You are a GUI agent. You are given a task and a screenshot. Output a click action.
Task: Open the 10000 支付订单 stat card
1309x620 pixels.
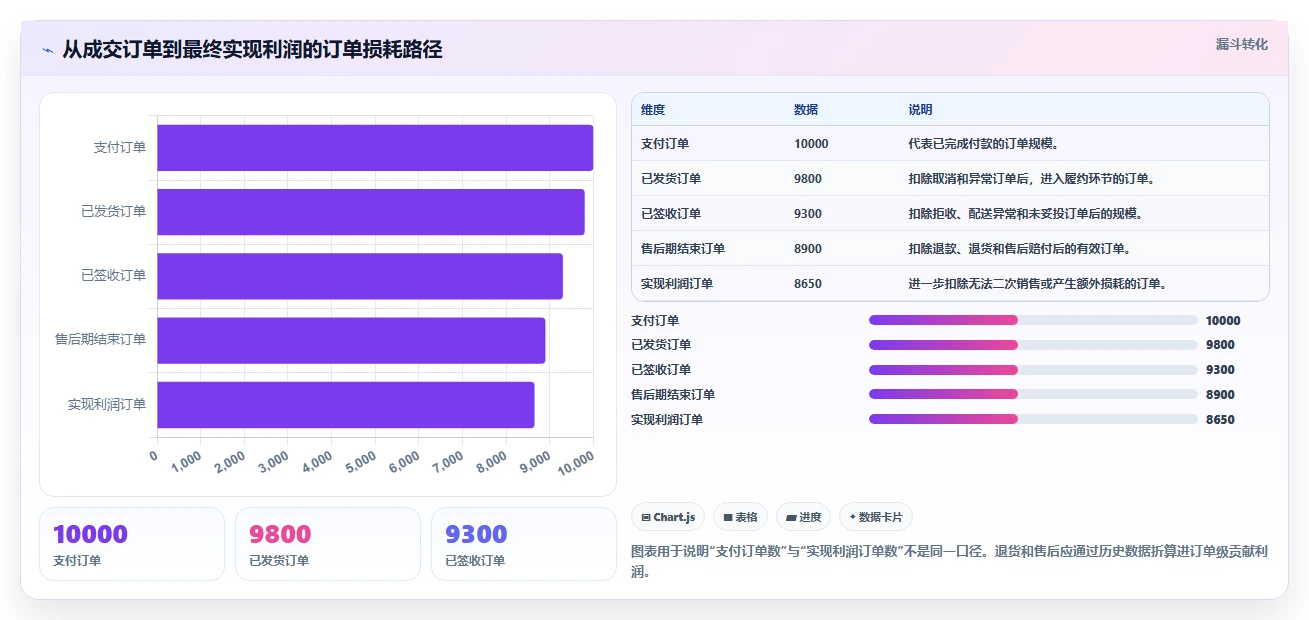coord(132,544)
